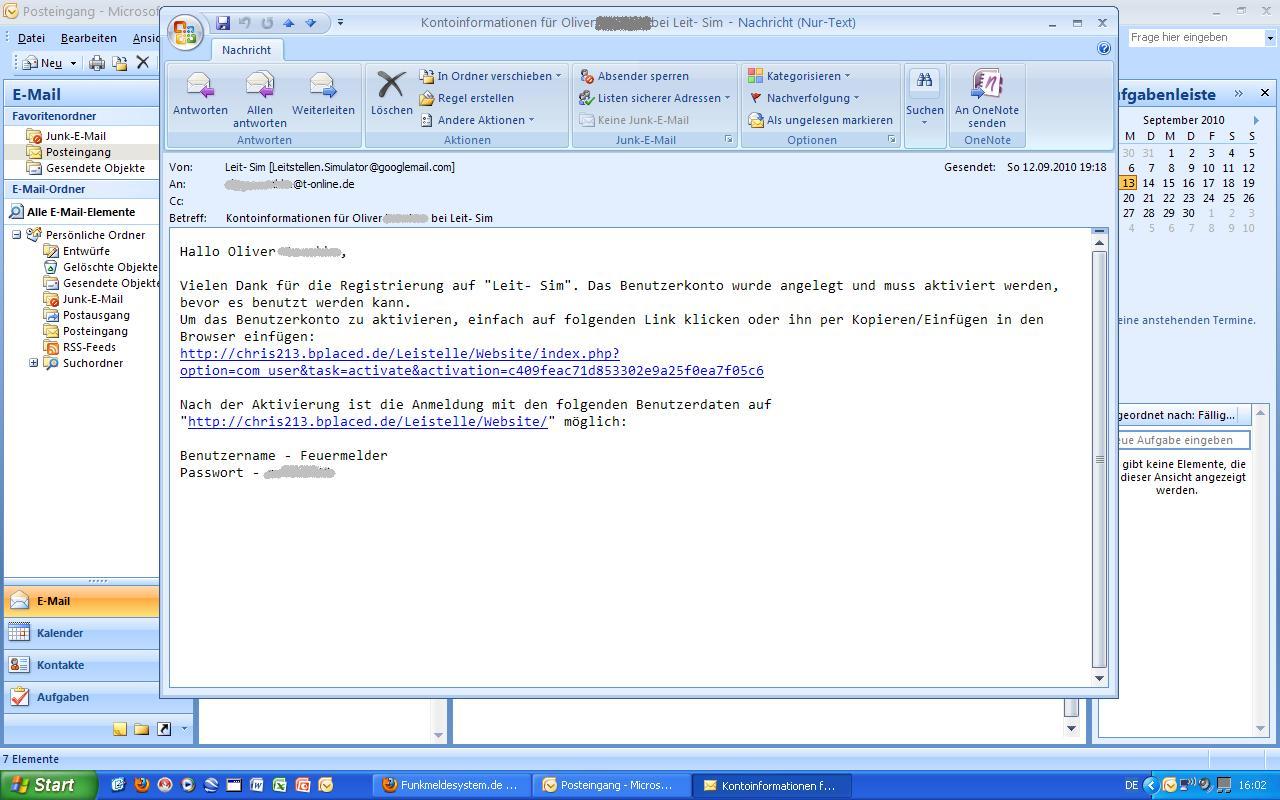Image resolution: width=1280 pixels, height=800 pixels.
Task: Launch Word from the quick launch bar
Action: [256, 785]
